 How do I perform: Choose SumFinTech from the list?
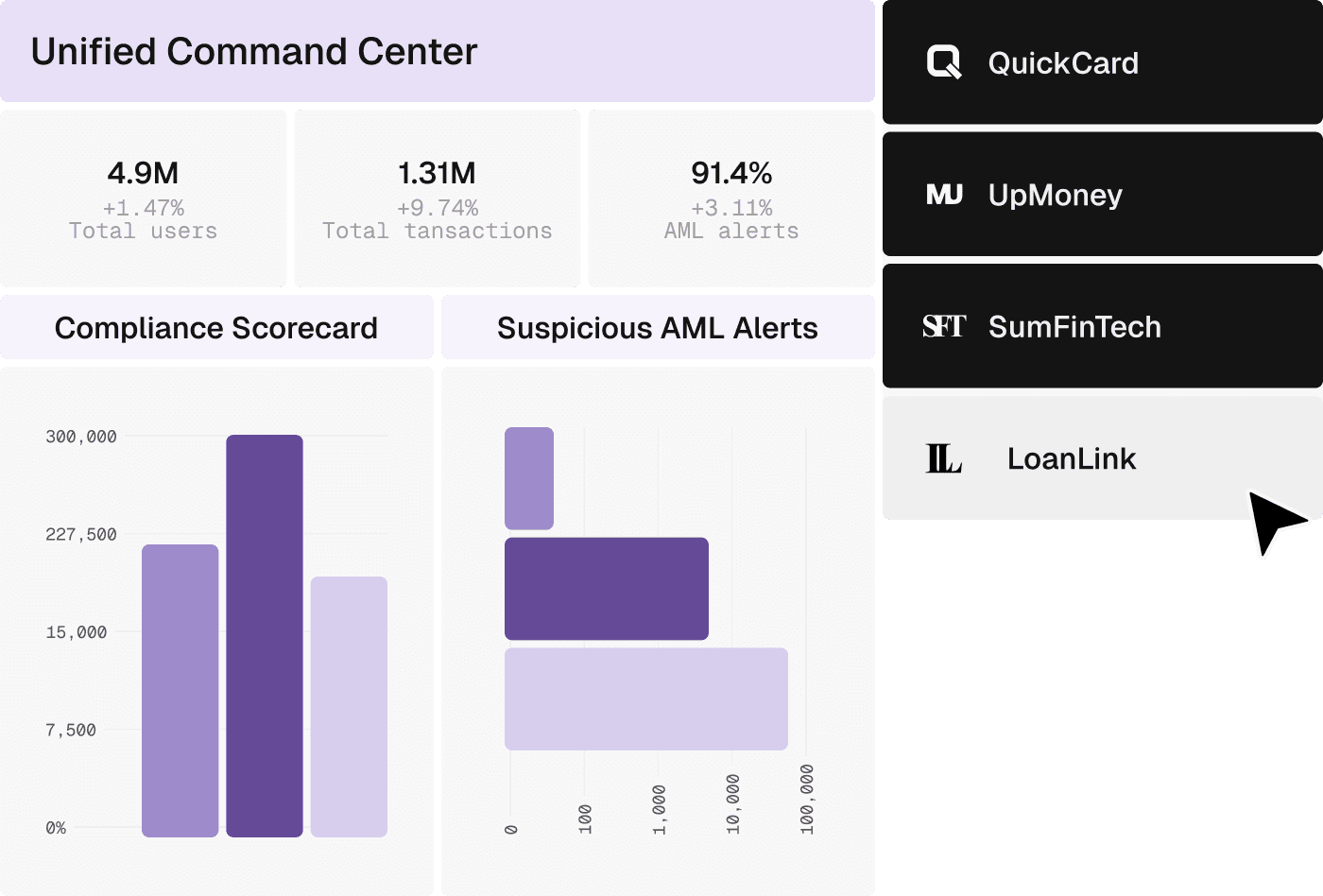point(1103,326)
